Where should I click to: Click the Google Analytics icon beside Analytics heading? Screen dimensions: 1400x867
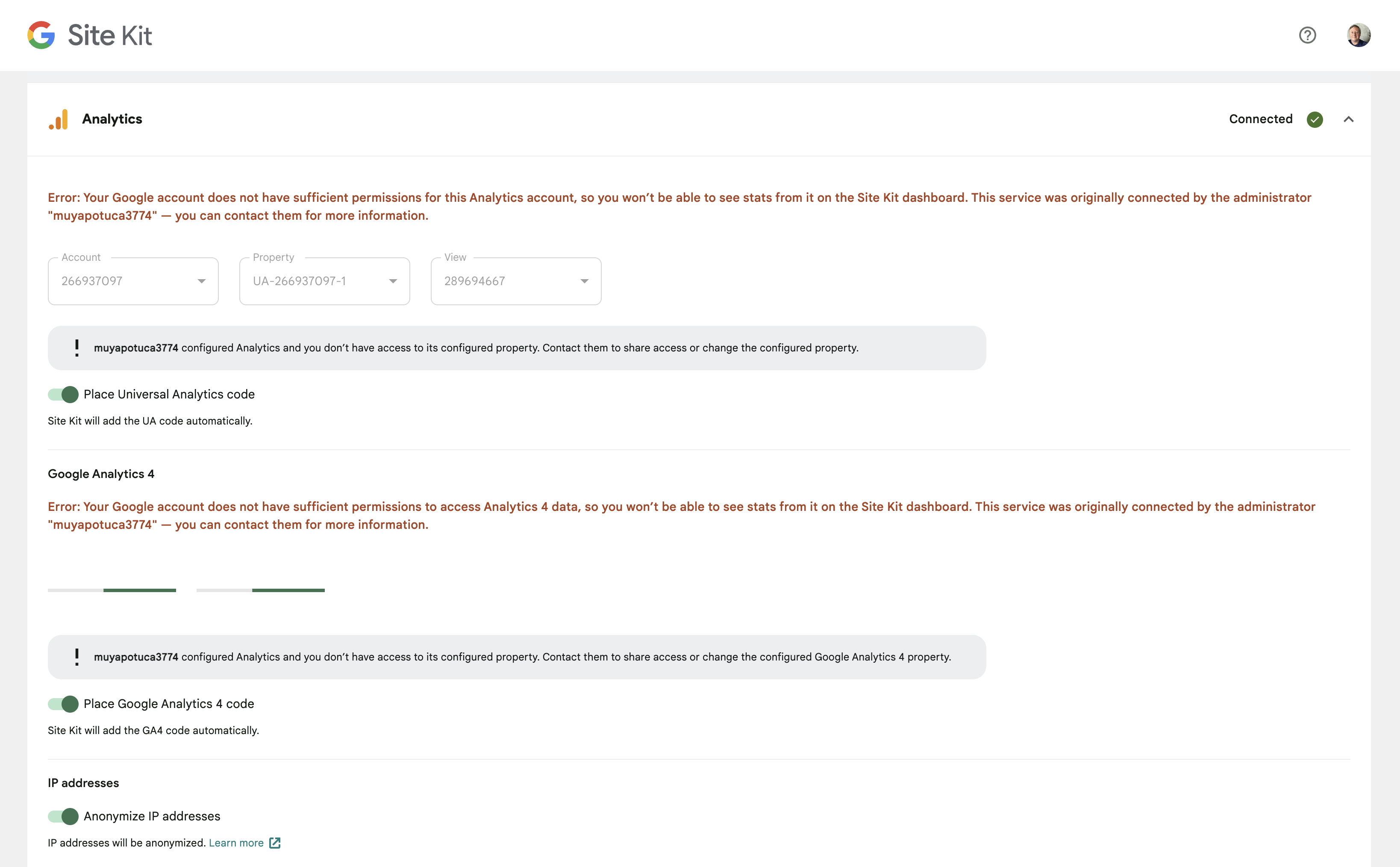click(59, 119)
